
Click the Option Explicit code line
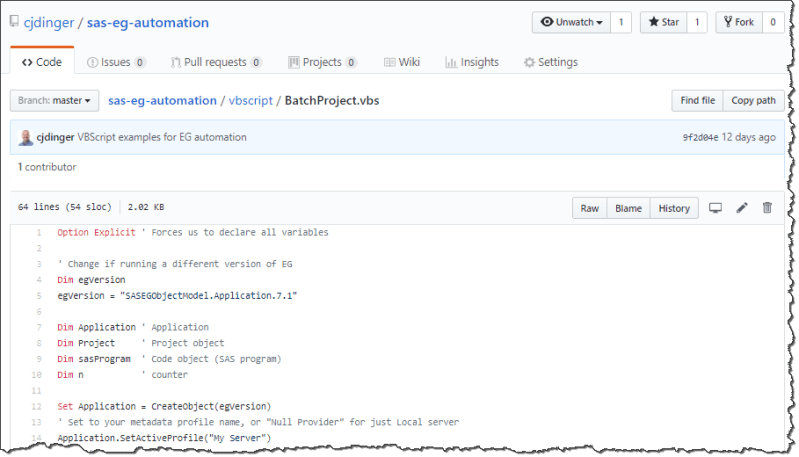click(193, 232)
